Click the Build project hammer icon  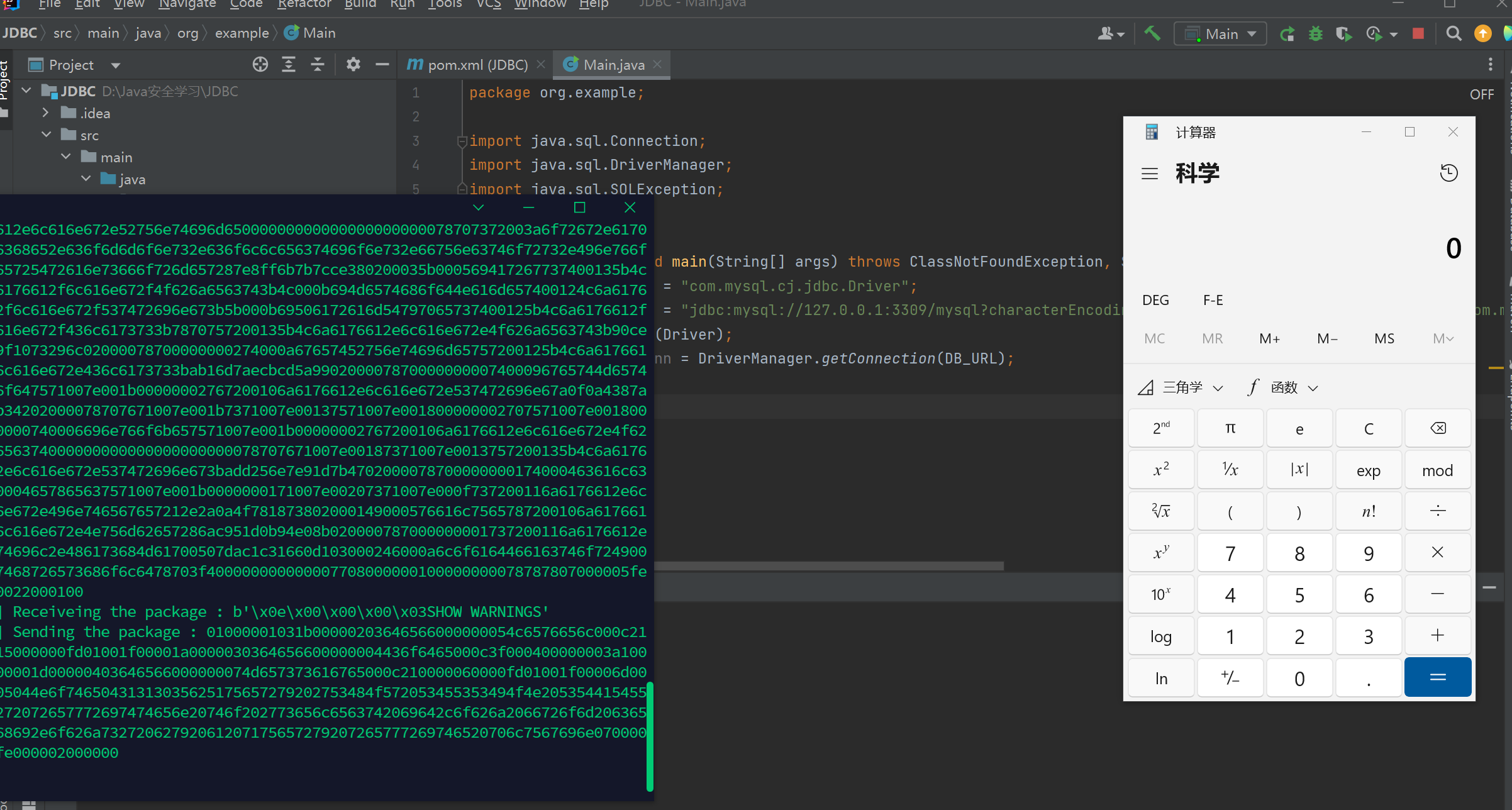point(1152,33)
